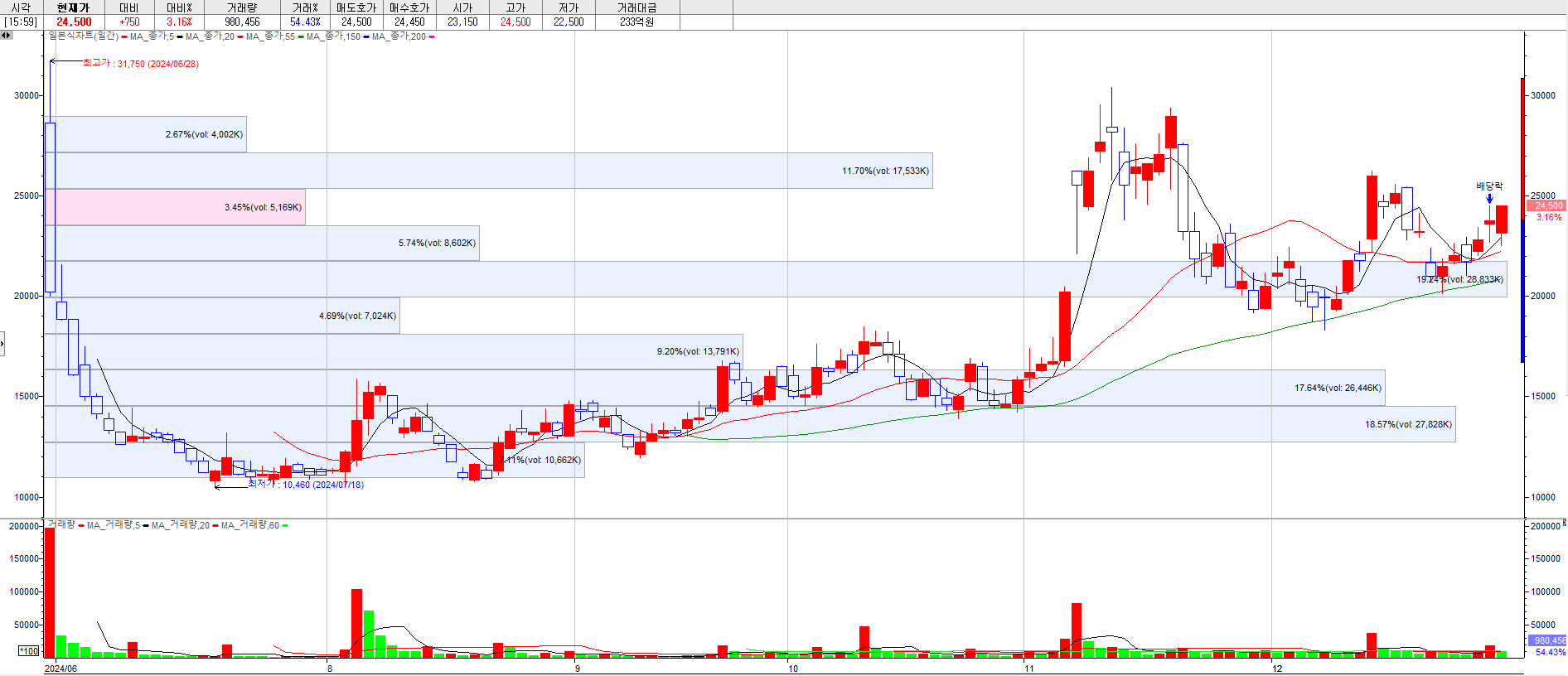Screen dimensions: 1568x676
Task: Click the 매수호가 column header
Action: click(x=409, y=7)
